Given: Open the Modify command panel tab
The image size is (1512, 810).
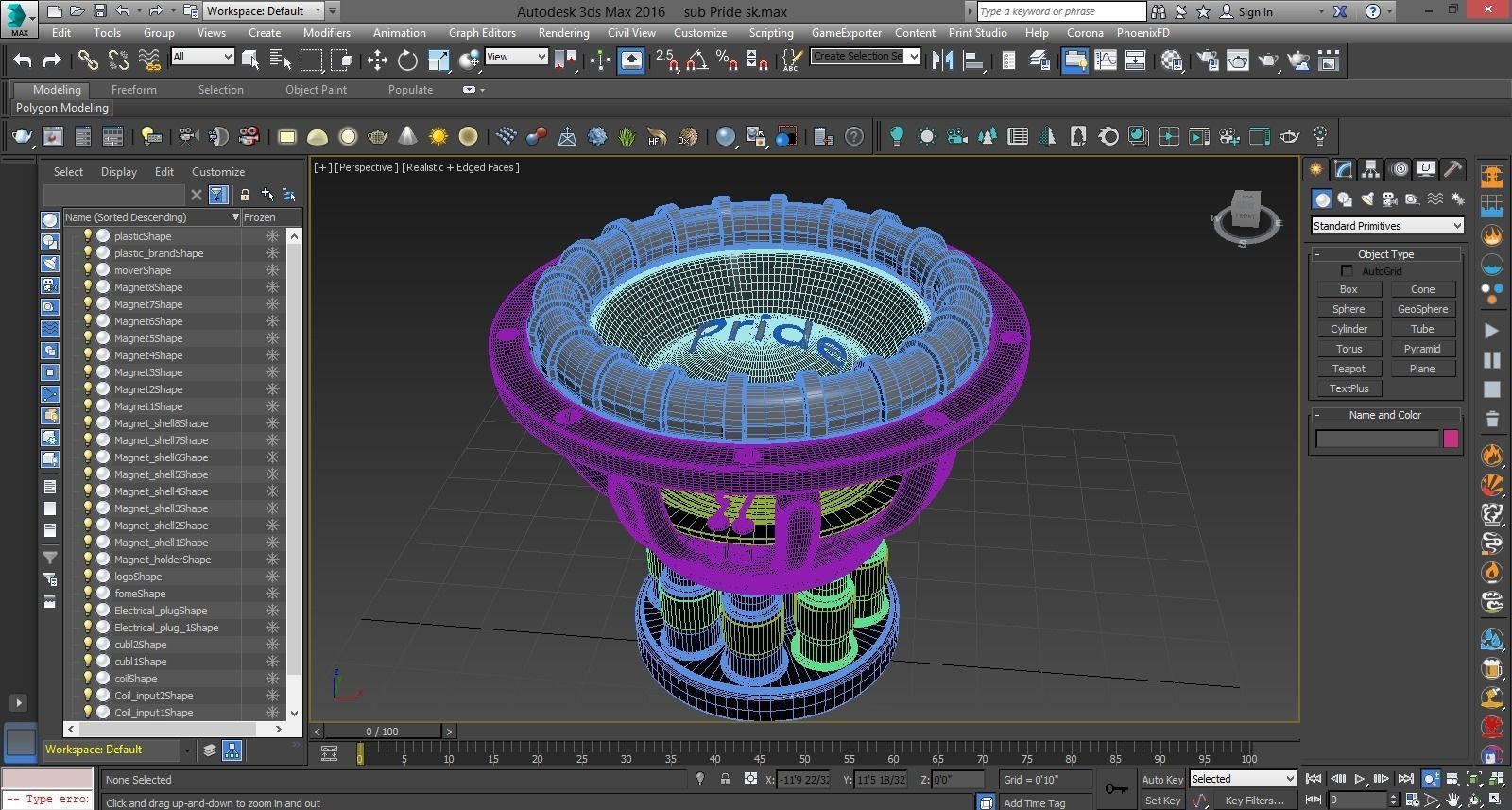Looking at the screenshot, I should (x=1343, y=169).
